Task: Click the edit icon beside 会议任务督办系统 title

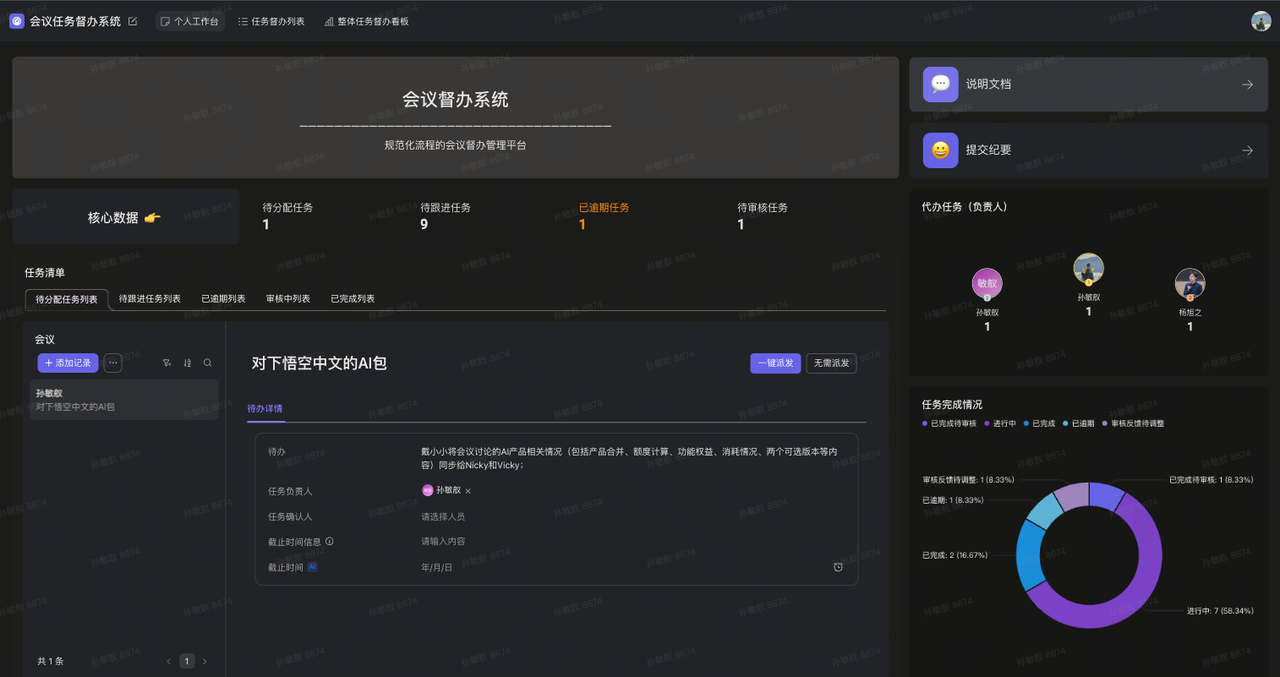Action: click(x=133, y=21)
